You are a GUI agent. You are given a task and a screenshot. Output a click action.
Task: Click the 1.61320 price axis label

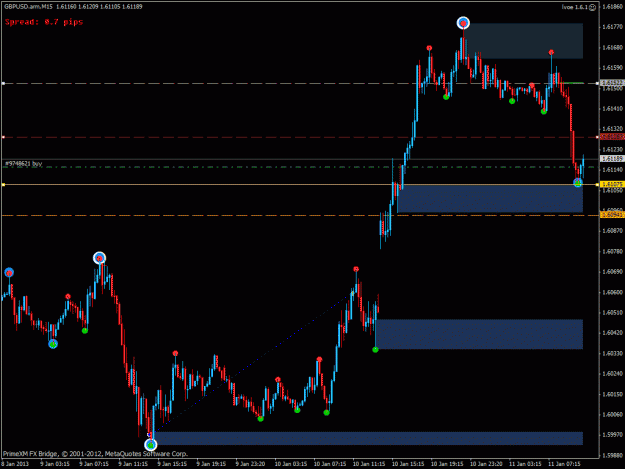pos(612,129)
